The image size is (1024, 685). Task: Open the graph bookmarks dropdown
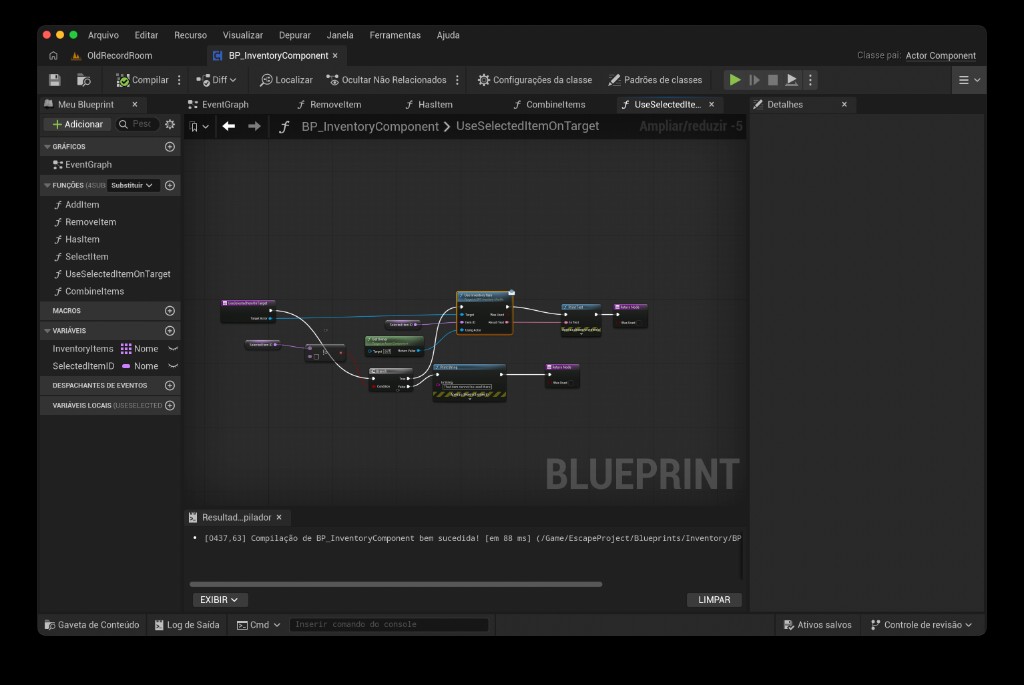click(x=199, y=127)
